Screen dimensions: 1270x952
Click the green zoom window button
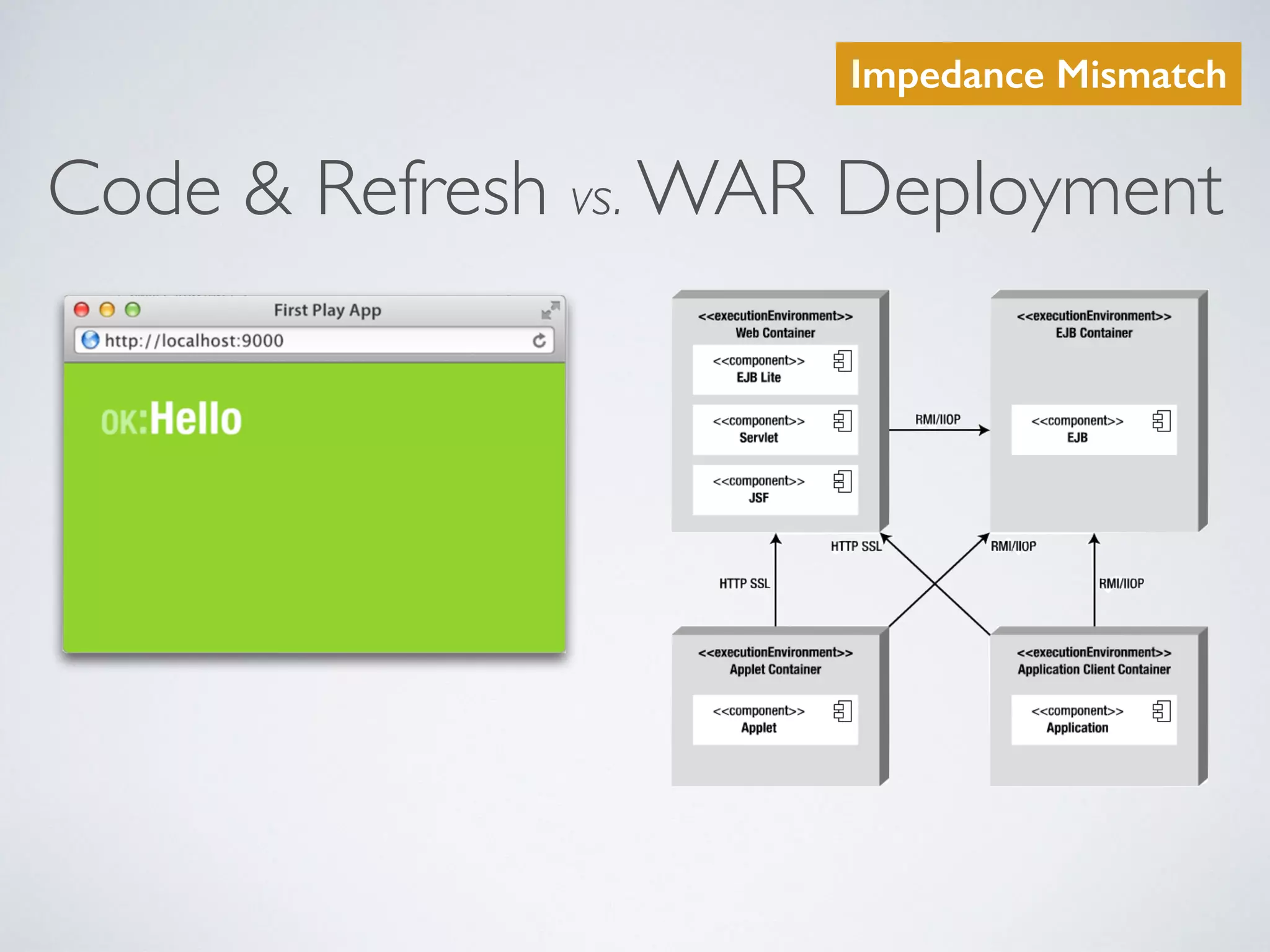tap(133, 309)
